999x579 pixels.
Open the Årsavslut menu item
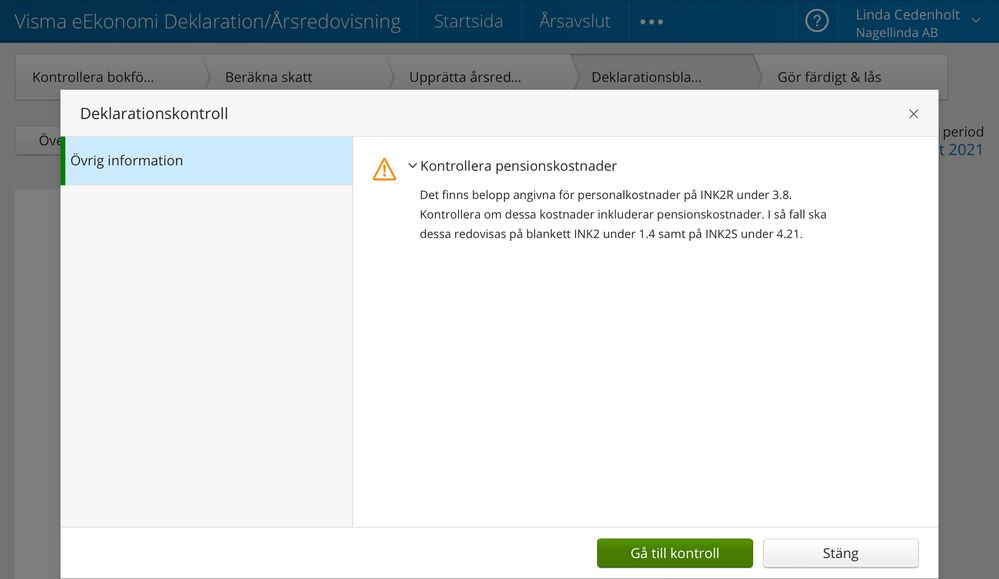574,21
